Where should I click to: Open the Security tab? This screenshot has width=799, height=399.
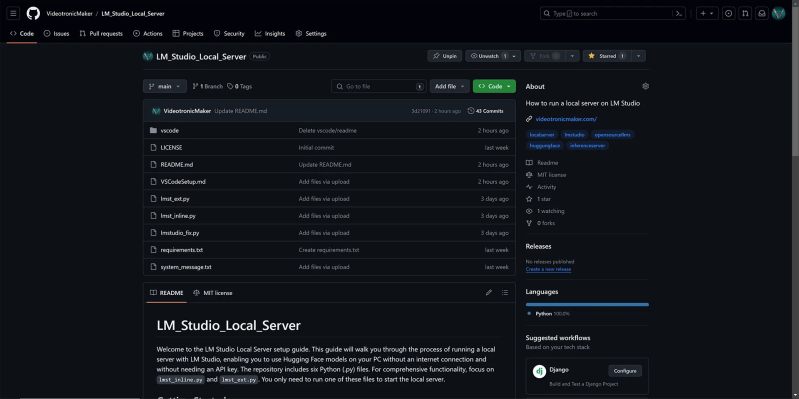229,34
